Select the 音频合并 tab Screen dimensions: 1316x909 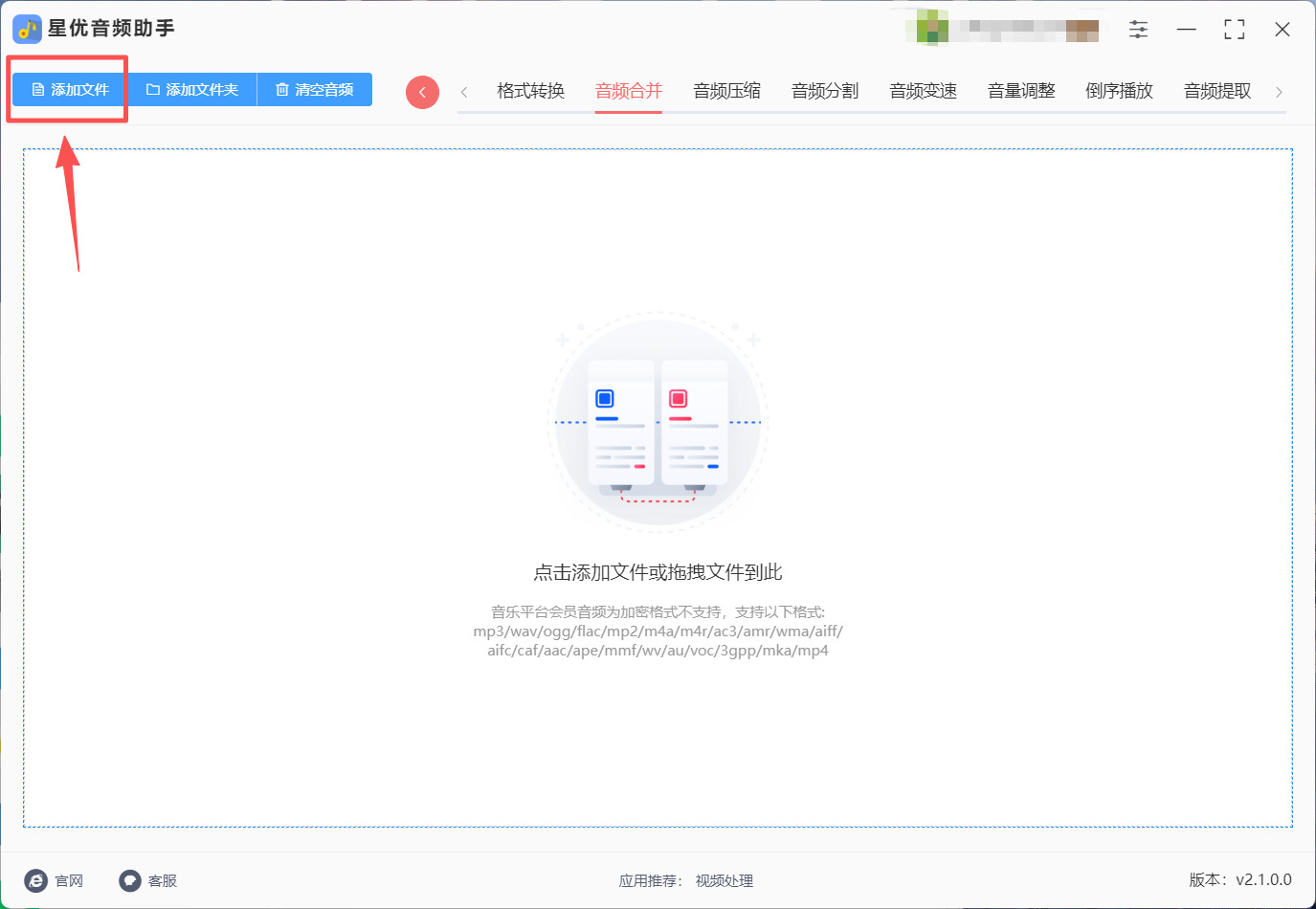[x=629, y=91]
